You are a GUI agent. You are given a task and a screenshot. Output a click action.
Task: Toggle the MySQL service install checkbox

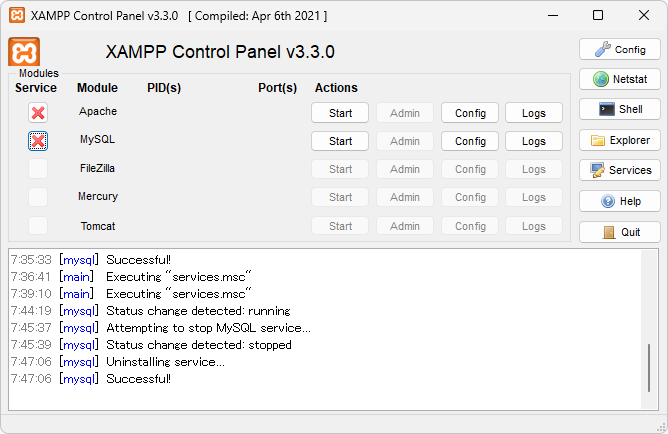[x=38, y=141]
